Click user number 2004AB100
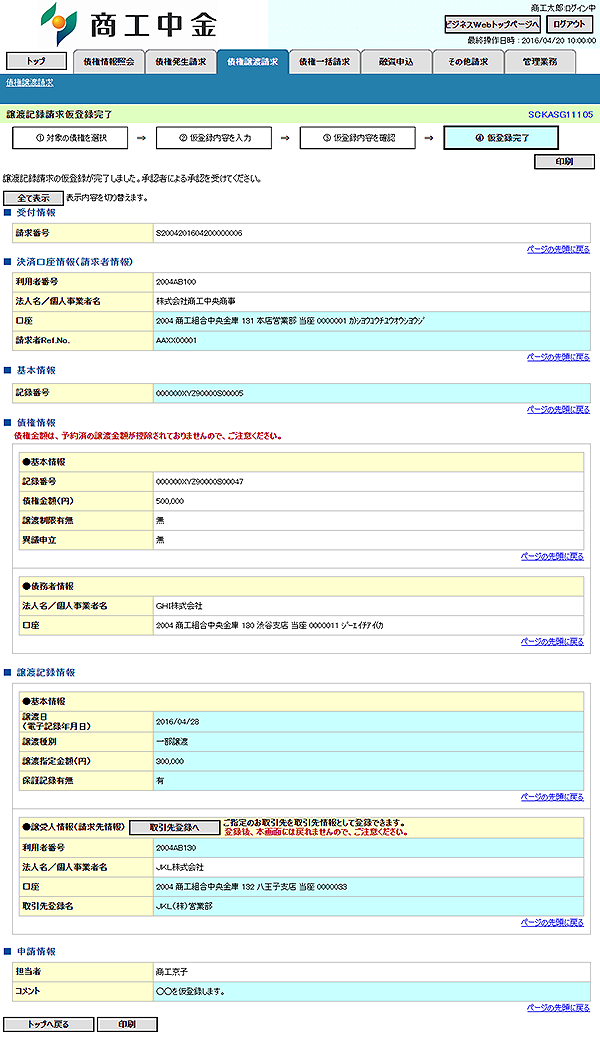 (x=176, y=282)
